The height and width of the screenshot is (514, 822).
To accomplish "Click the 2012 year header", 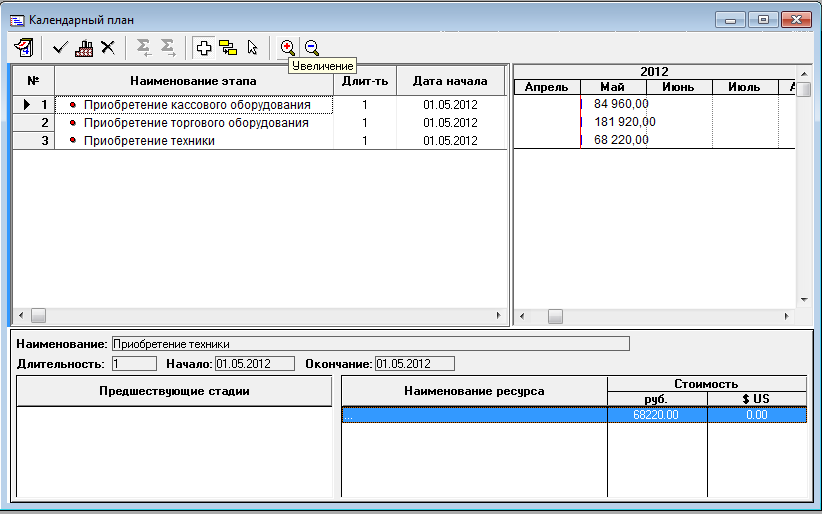I will 654,72.
